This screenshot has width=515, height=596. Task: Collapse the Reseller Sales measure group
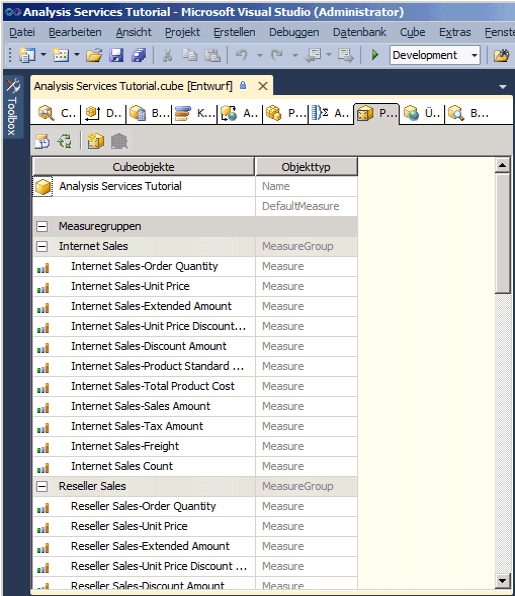[x=42, y=486]
